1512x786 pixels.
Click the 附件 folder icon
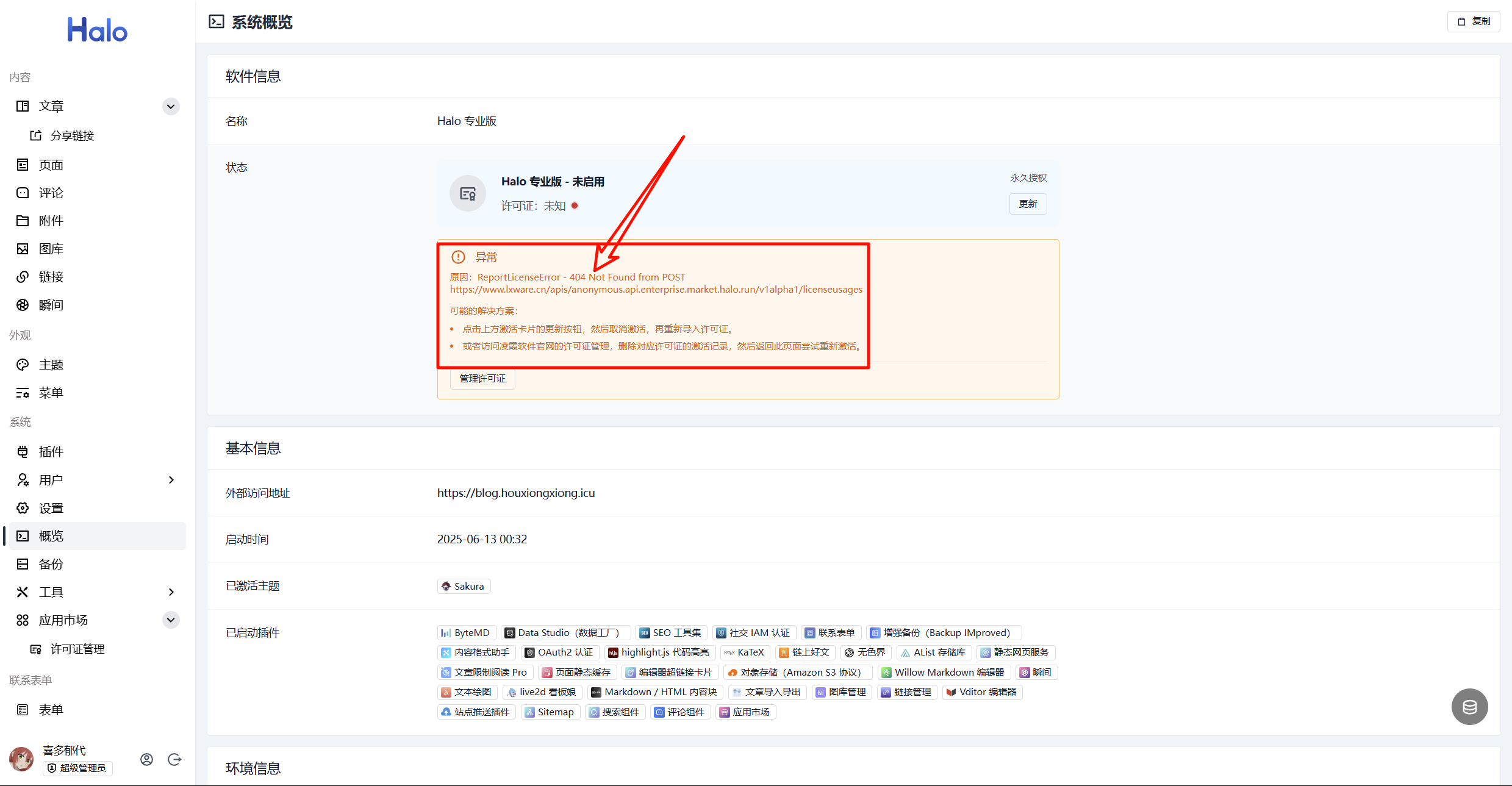pos(23,221)
